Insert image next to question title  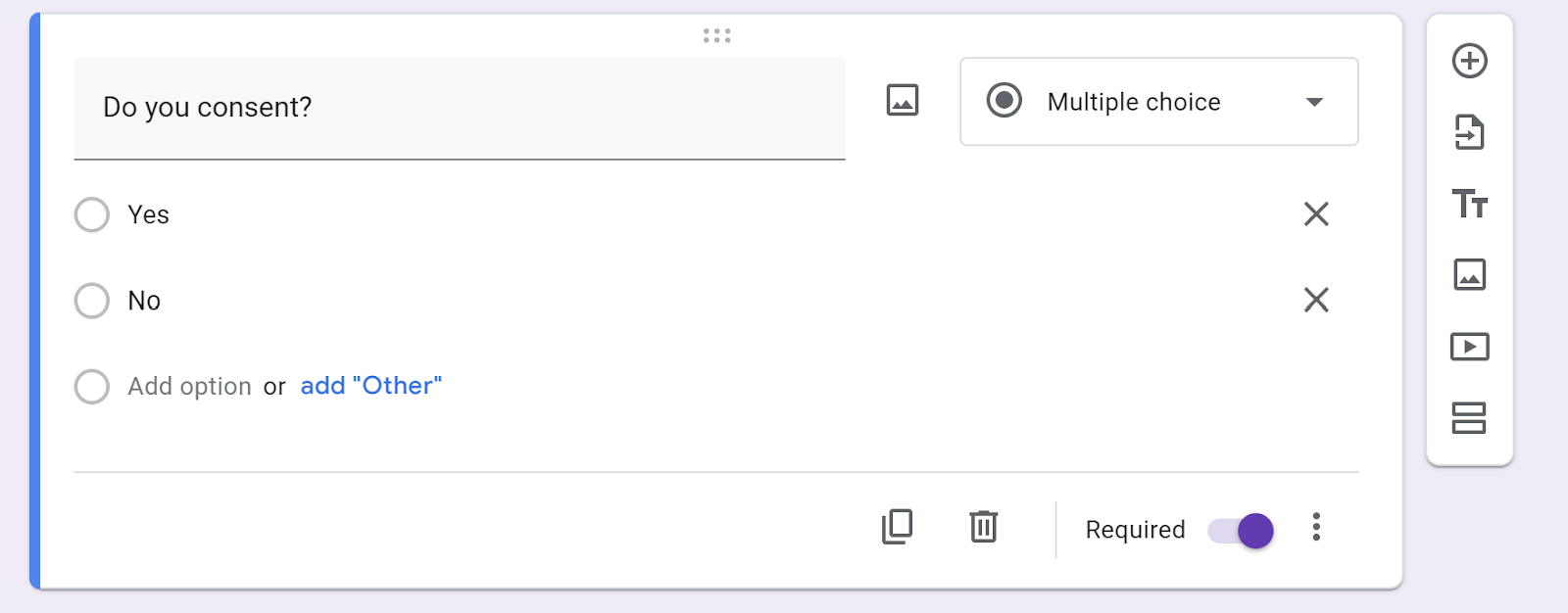(x=902, y=100)
